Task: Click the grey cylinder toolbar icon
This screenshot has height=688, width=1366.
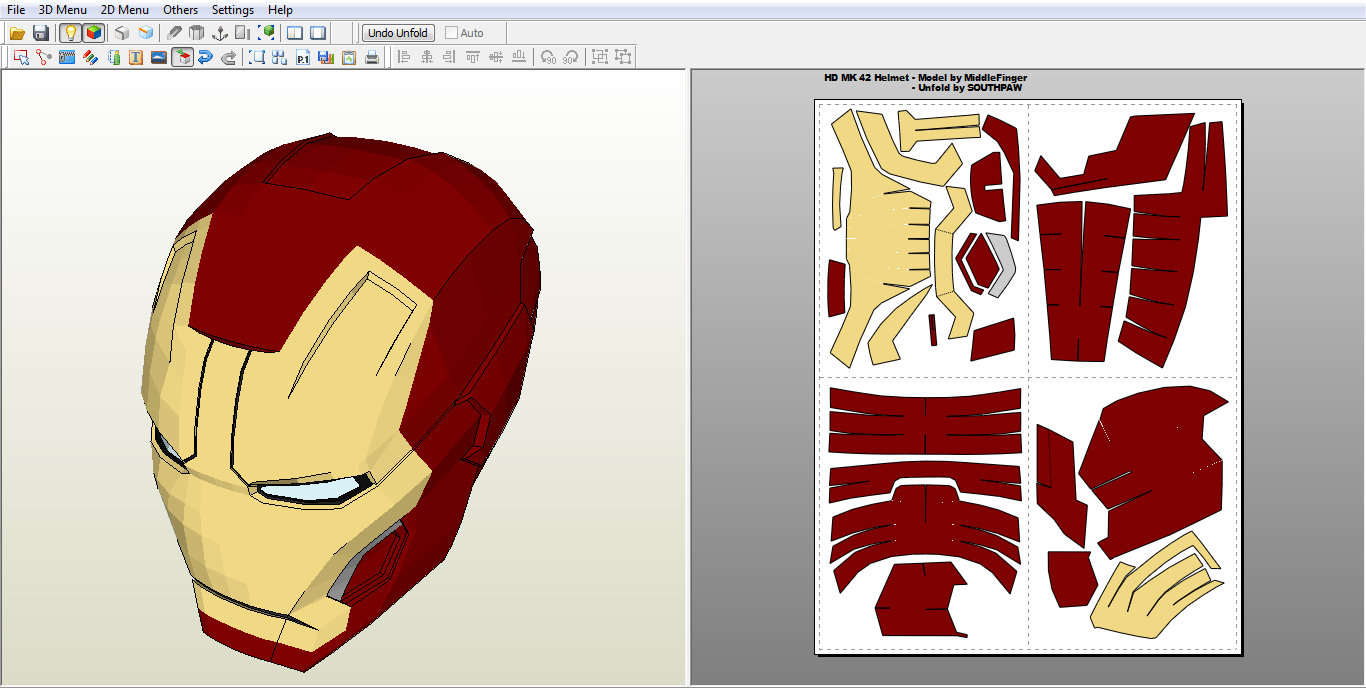Action: [x=197, y=33]
